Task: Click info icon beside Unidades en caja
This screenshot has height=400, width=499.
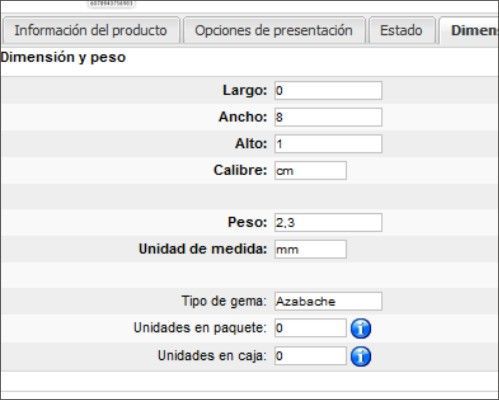Action: click(x=361, y=356)
